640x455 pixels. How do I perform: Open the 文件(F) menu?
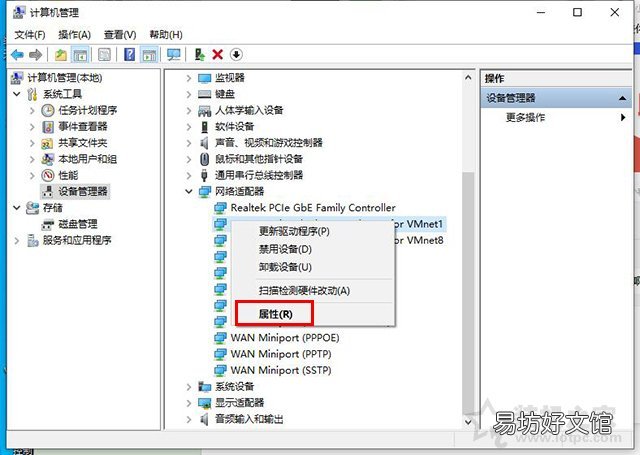click(30, 35)
